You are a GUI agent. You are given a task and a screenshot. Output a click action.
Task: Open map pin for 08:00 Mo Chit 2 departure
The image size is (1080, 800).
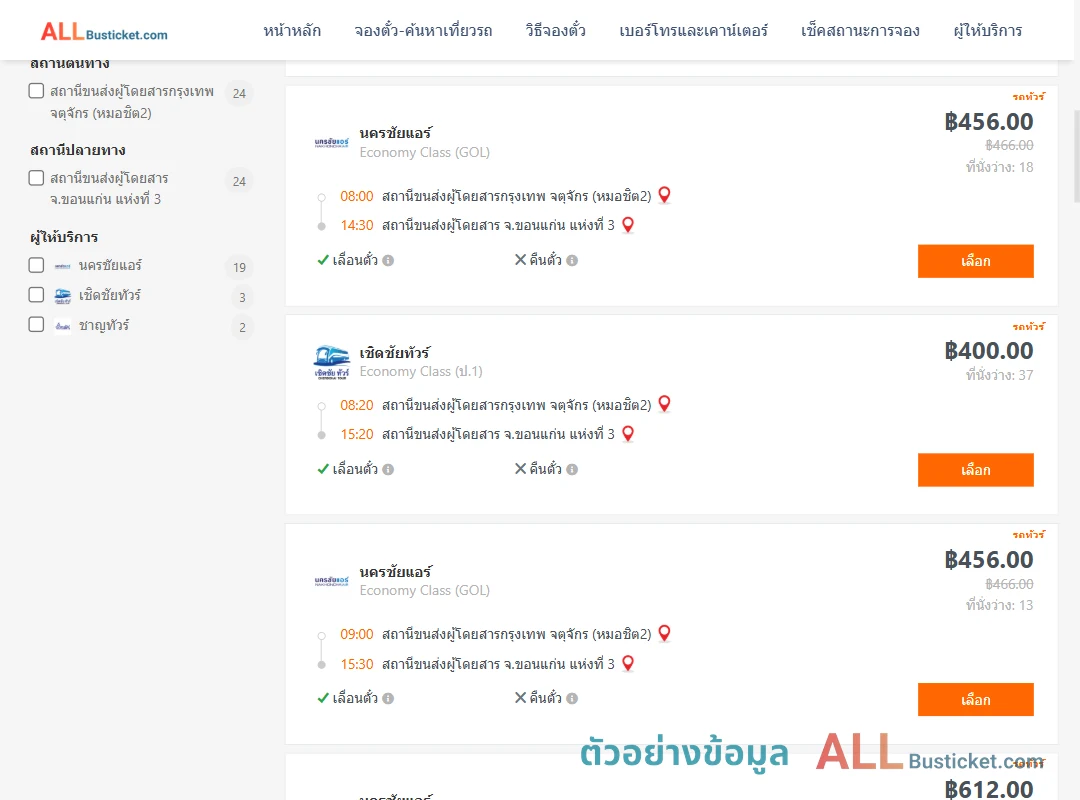(664, 196)
